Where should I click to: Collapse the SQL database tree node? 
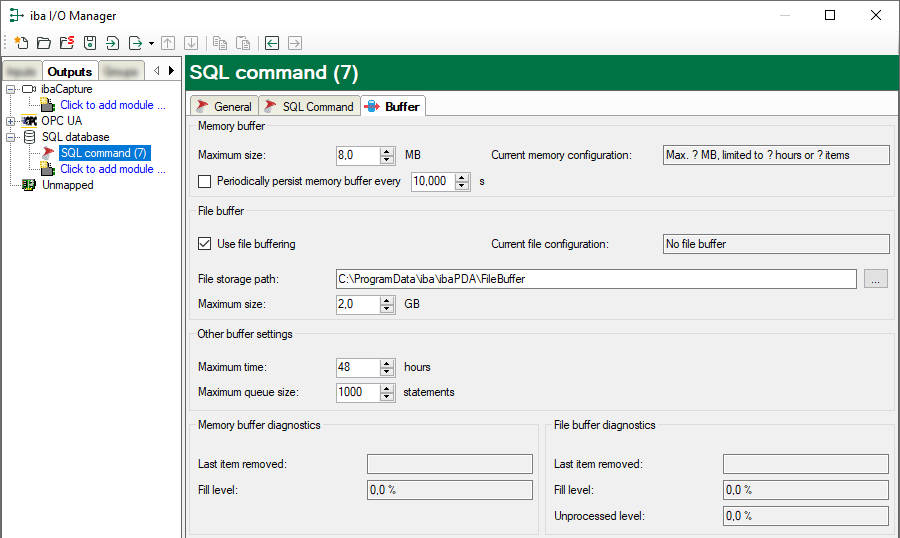[10, 137]
